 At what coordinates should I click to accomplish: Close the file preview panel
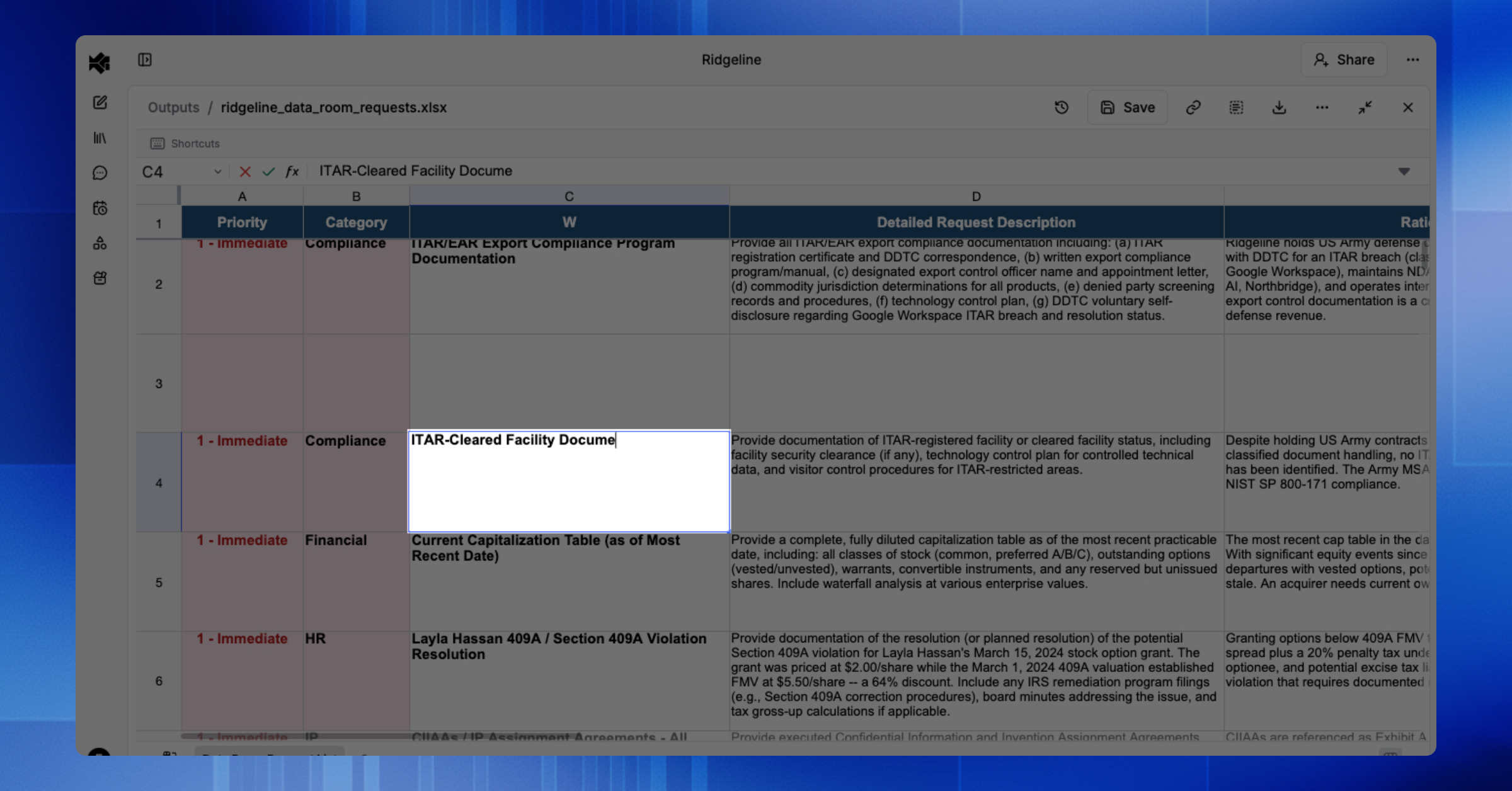click(x=1408, y=108)
